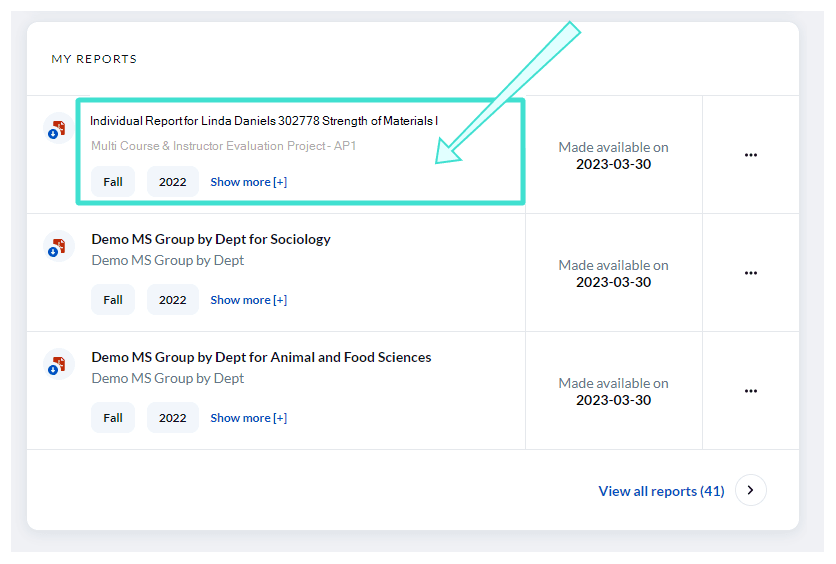Download PDF icon for Linda Daniels report
Image resolution: width=836 pixels, height=564 pixels.
tap(58, 129)
